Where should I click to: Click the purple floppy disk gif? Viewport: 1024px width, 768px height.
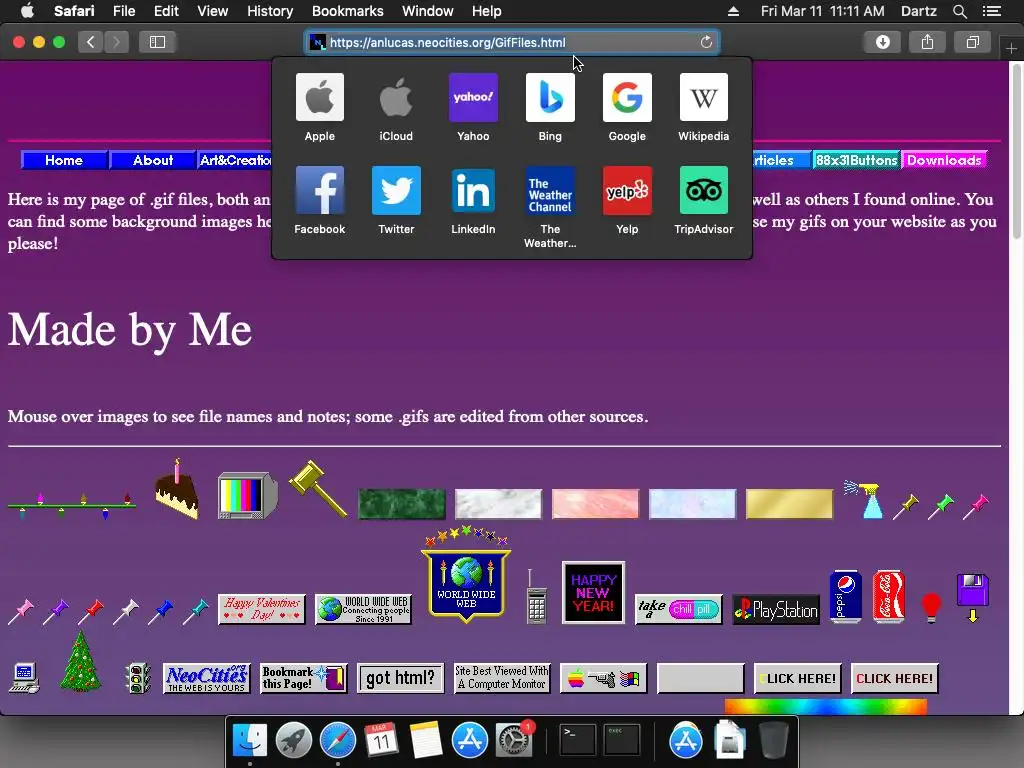tap(973, 598)
